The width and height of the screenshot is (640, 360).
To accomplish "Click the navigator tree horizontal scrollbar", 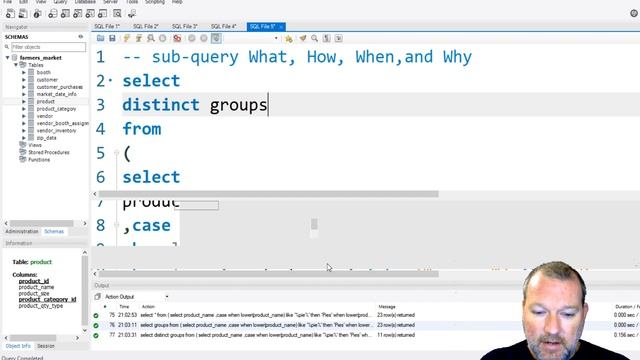I will [x=42, y=223].
